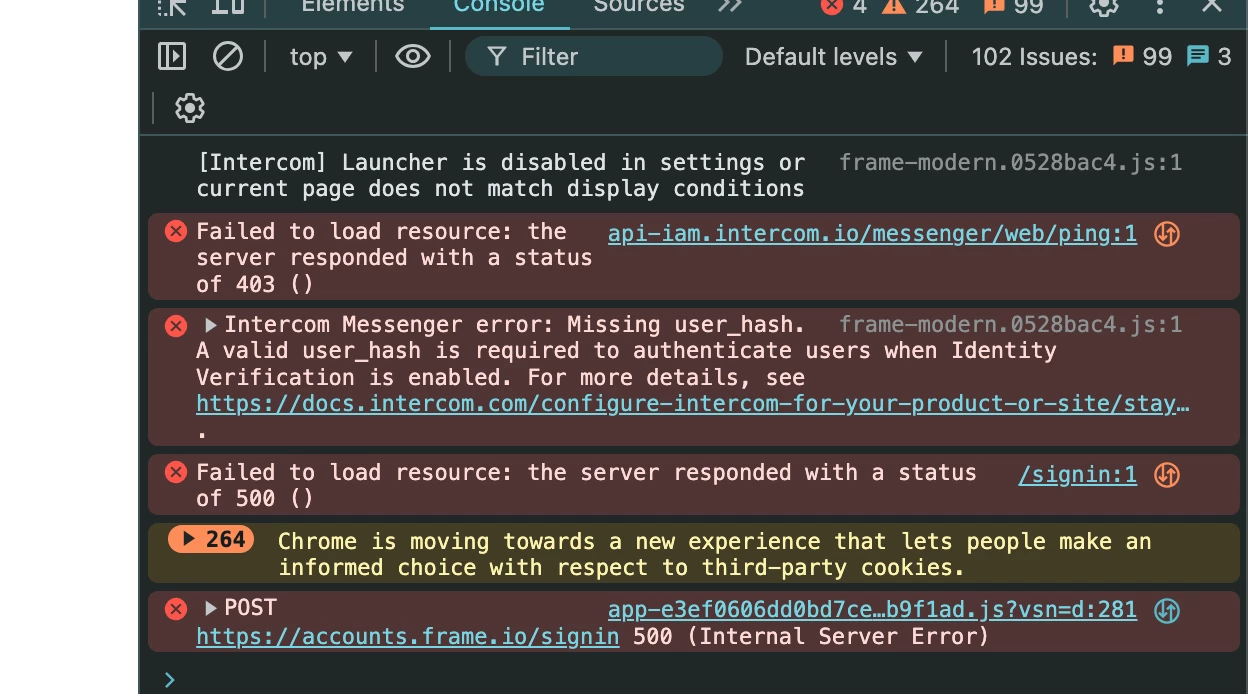Screen dimensions: 1248x694
Task: Toggle the console sidebar panel
Action: (172, 56)
